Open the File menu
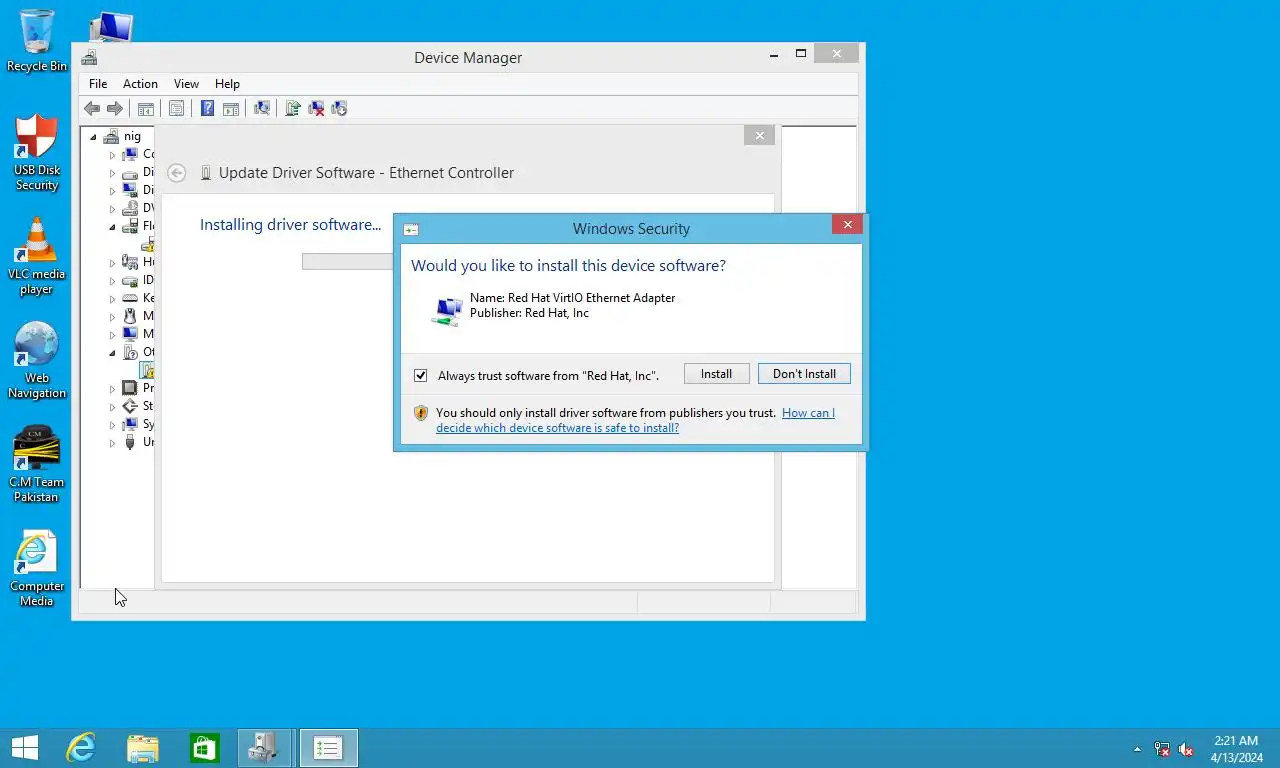The height and width of the screenshot is (768, 1280). tap(98, 84)
